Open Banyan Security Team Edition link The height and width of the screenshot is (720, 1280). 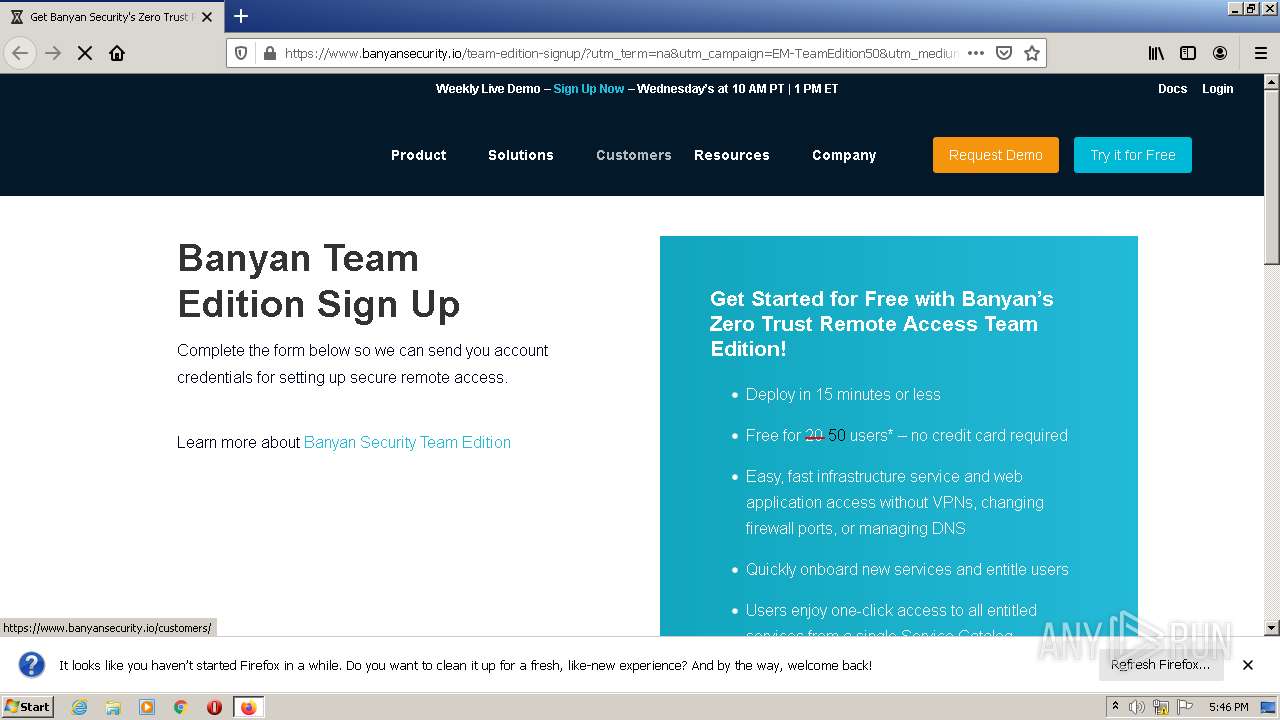point(407,442)
